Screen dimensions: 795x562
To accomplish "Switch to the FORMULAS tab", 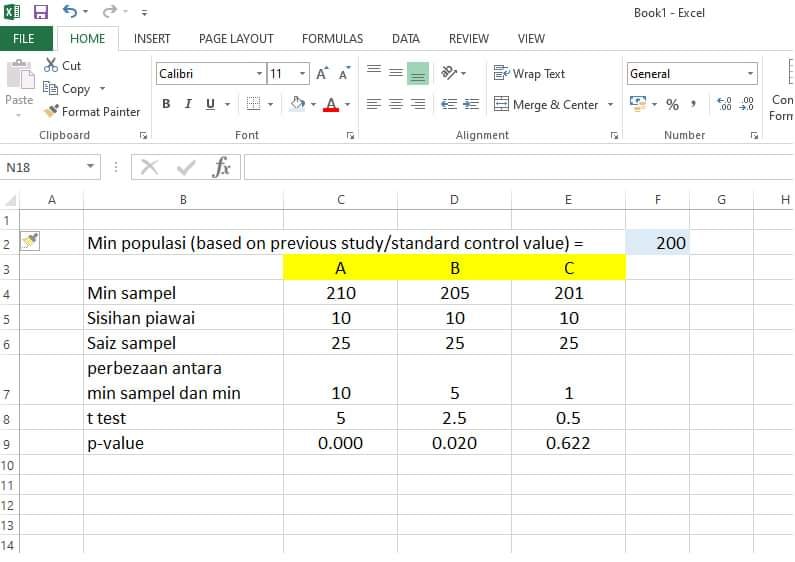I will (x=333, y=39).
